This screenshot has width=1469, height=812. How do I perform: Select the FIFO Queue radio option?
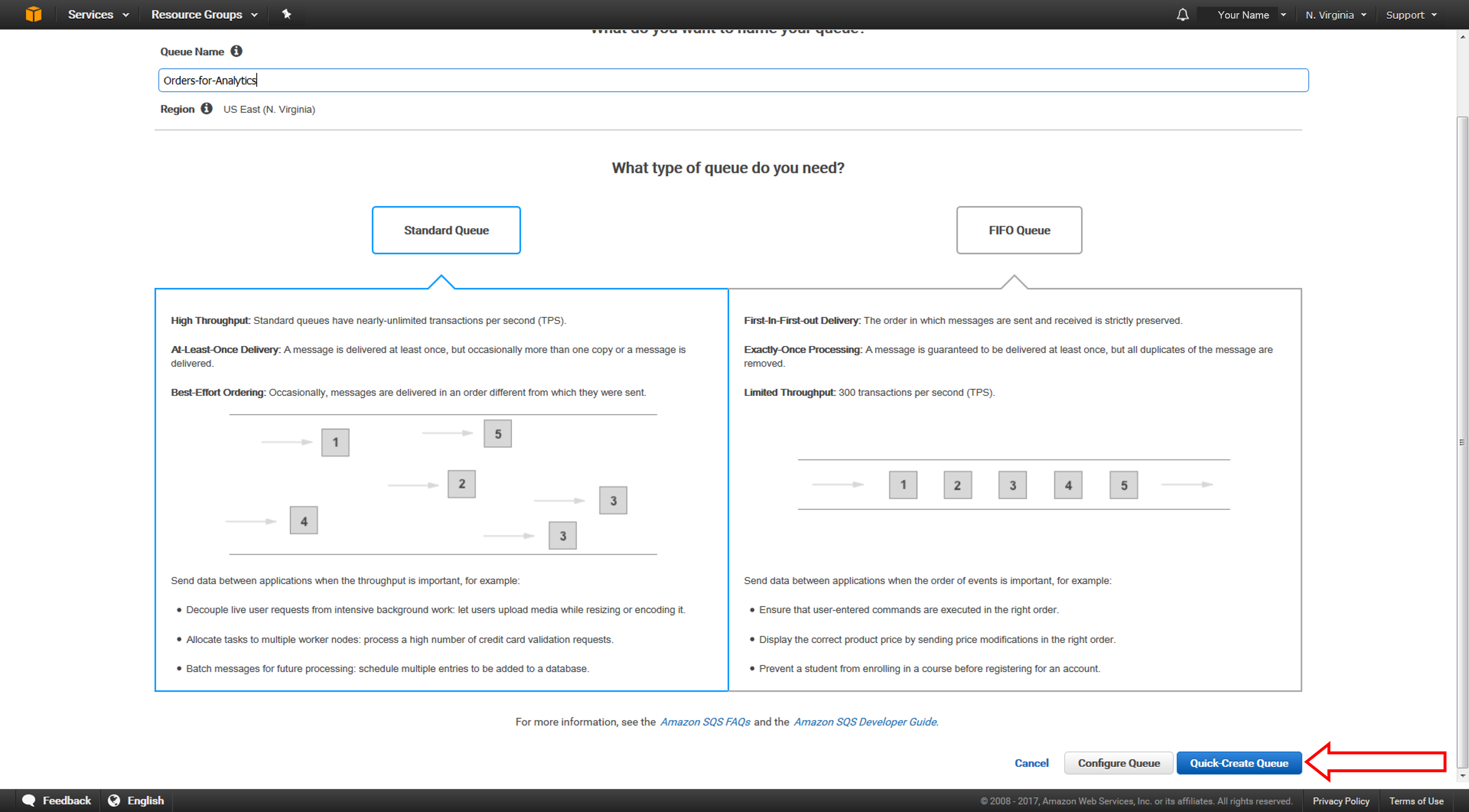[1017, 230]
